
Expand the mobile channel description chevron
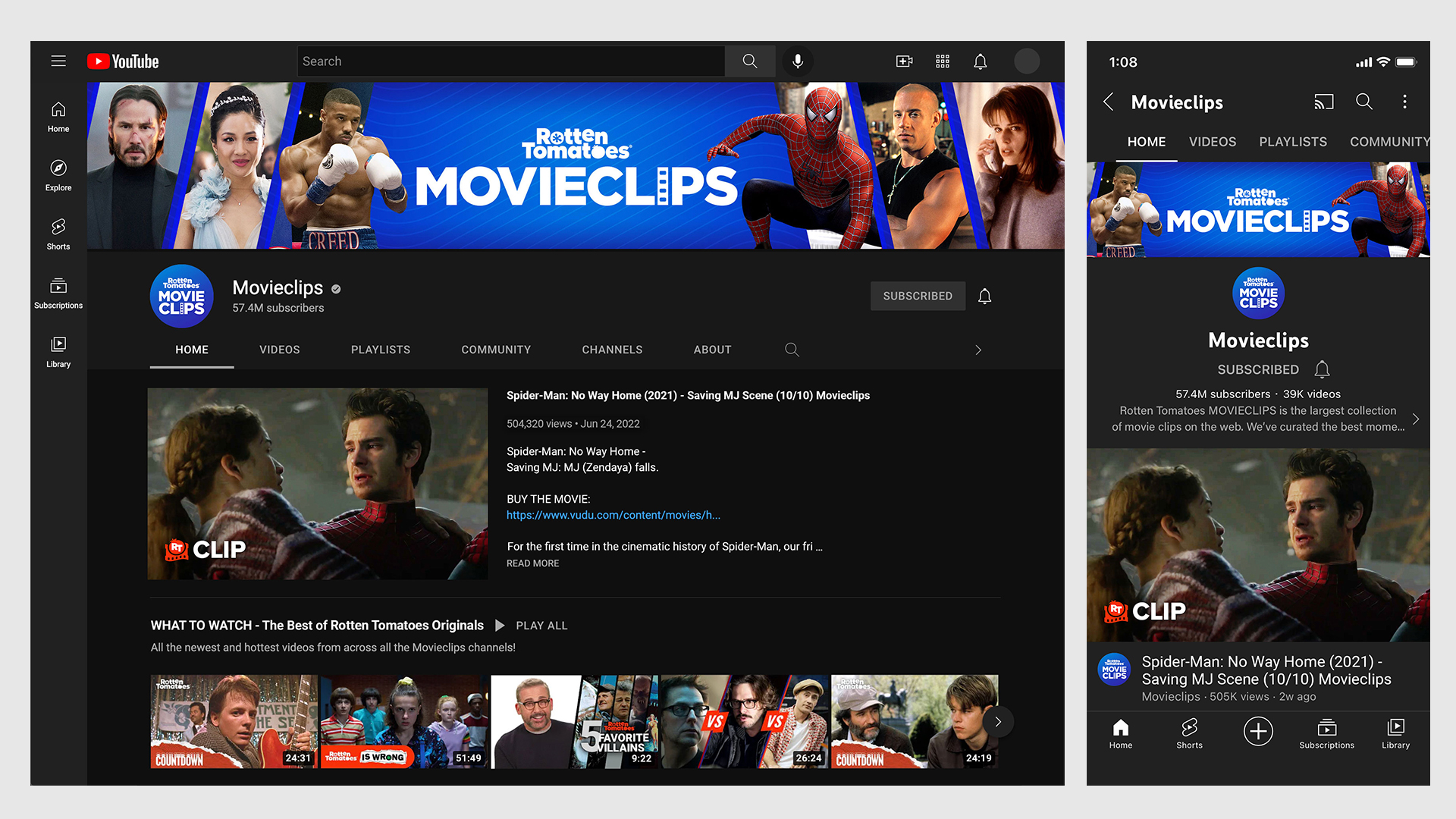[1417, 418]
